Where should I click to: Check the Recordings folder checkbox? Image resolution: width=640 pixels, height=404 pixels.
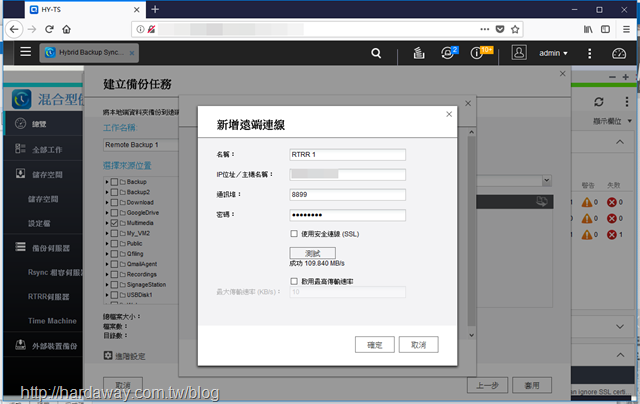(x=114, y=274)
